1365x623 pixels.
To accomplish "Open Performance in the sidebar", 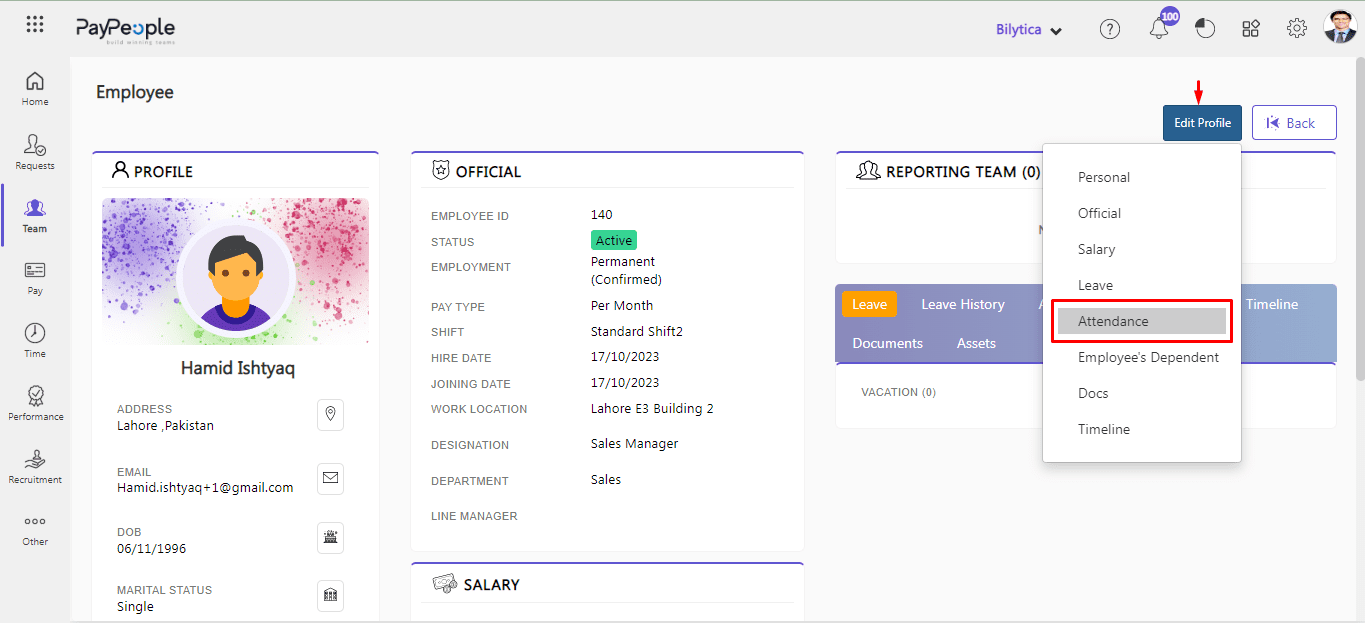I will 35,403.
